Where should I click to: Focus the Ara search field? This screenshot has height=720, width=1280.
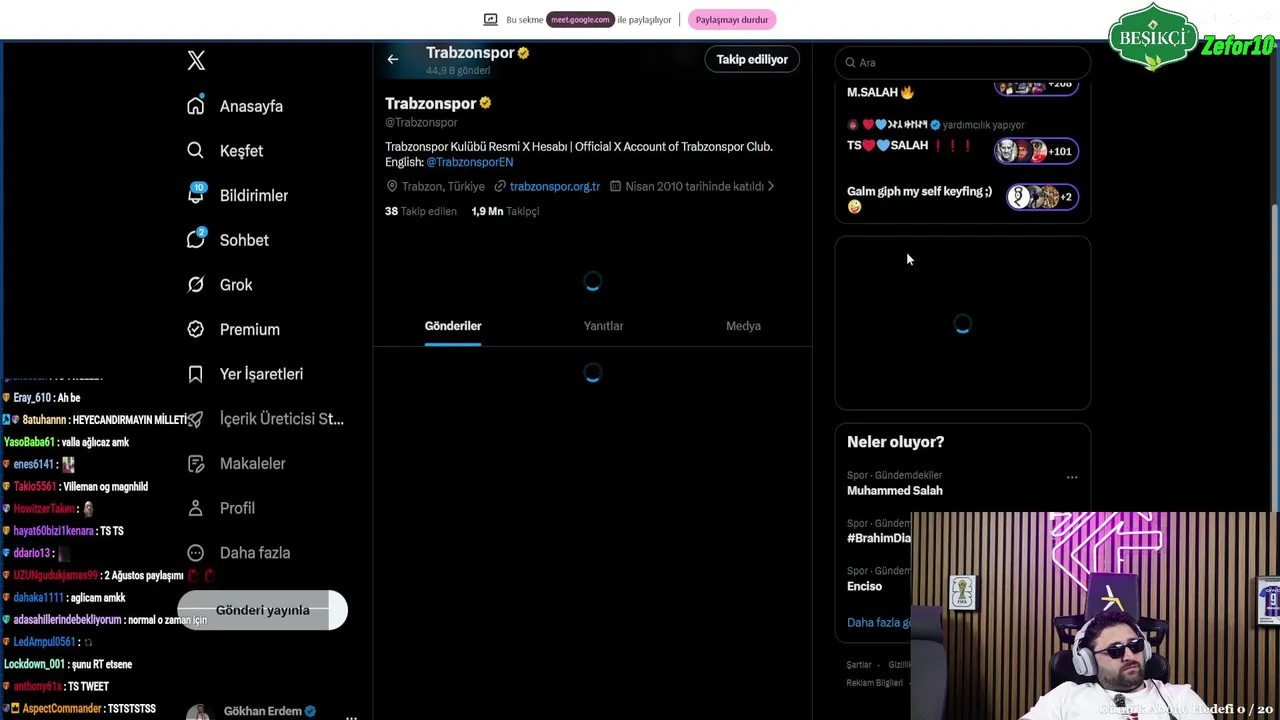pos(962,62)
